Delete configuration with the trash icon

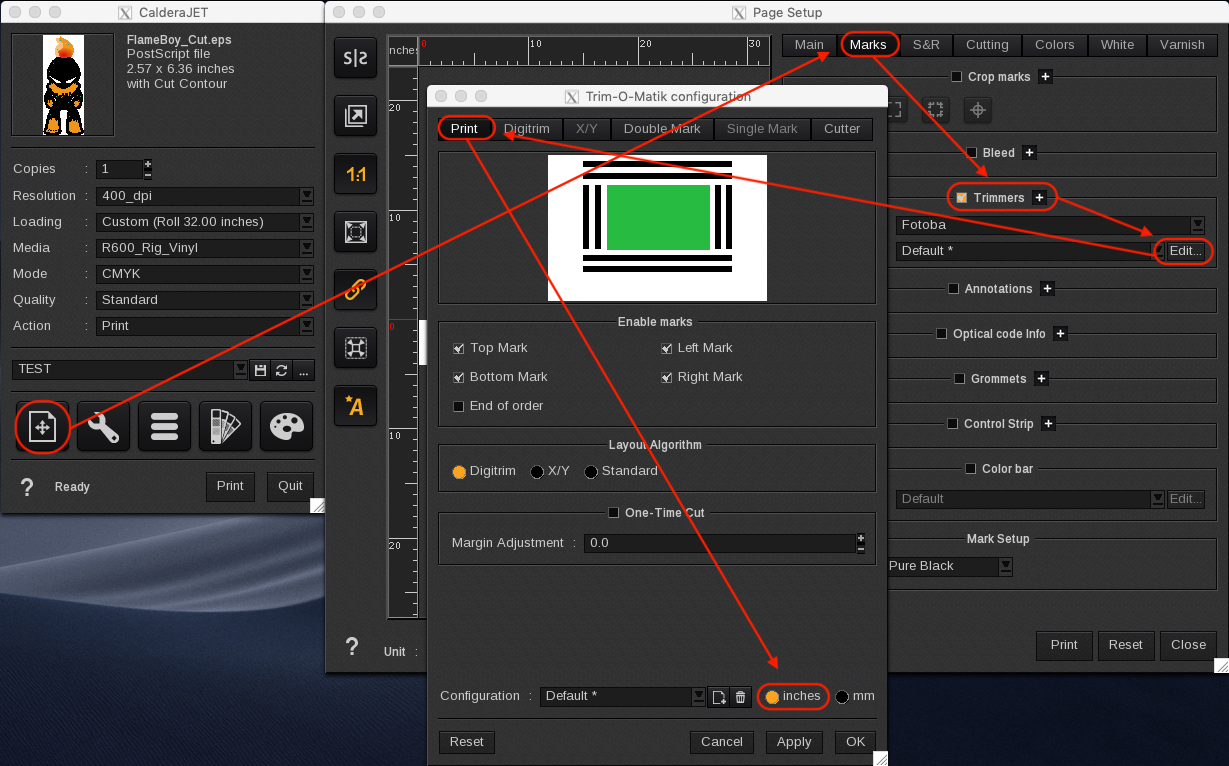740,697
